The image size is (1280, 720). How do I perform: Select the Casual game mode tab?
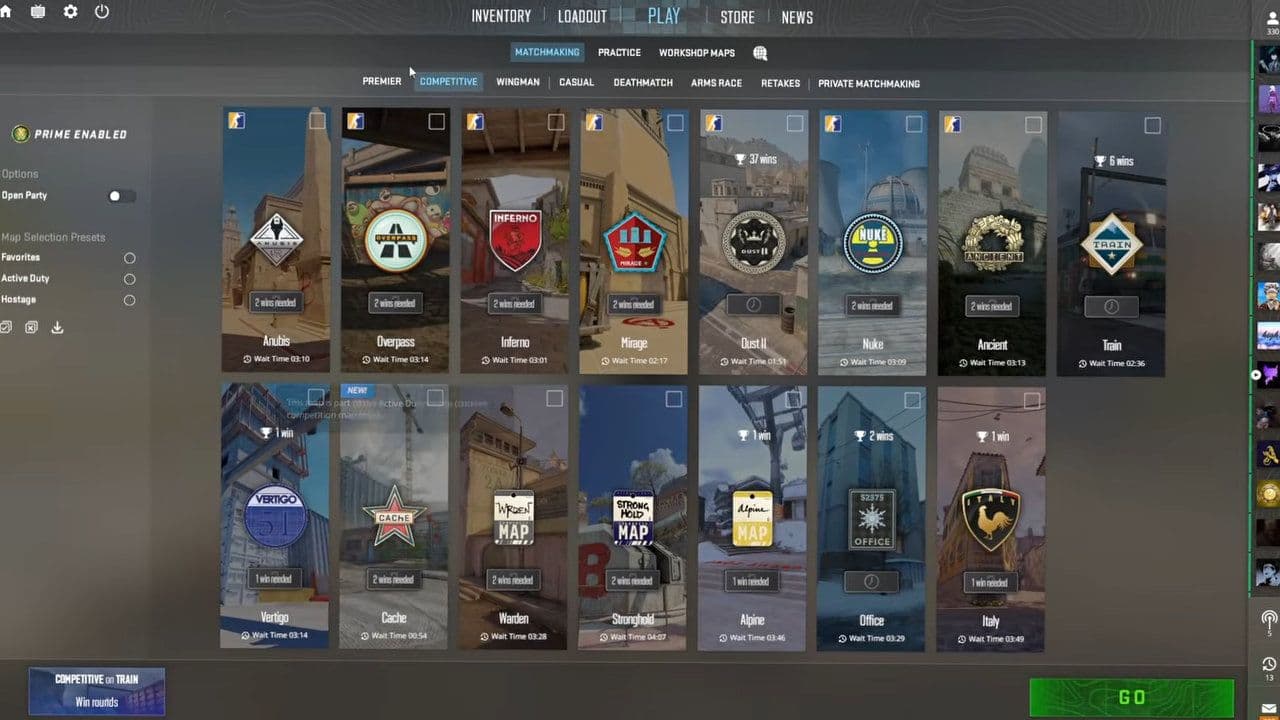click(576, 82)
